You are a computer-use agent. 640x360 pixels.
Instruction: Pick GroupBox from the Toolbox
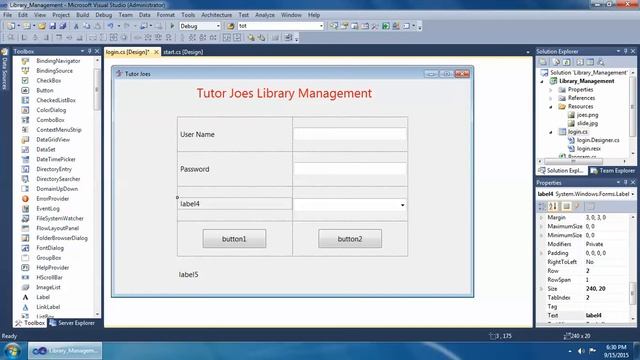49,258
